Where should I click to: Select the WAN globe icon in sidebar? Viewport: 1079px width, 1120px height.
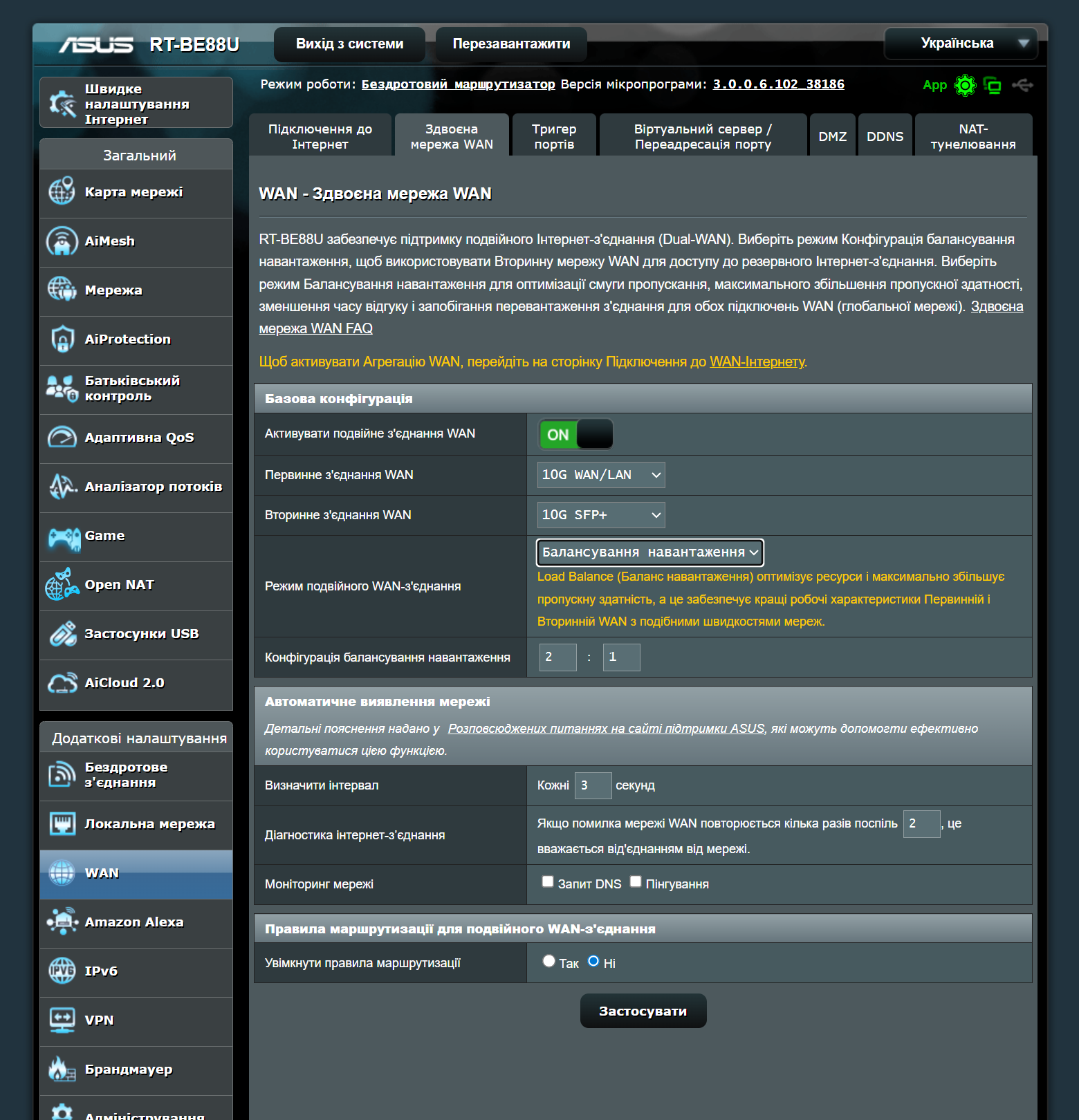pos(62,872)
